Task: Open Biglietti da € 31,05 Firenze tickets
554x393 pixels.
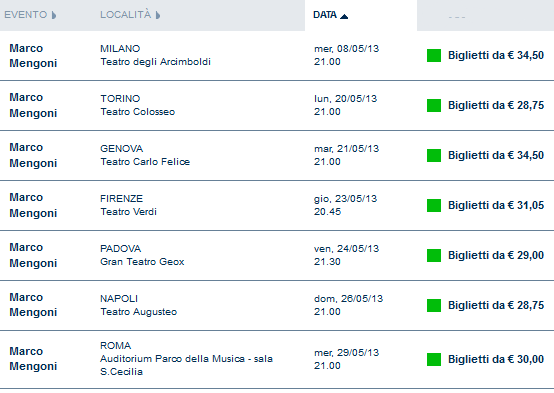Action: pyautogui.click(x=496, y=205)
